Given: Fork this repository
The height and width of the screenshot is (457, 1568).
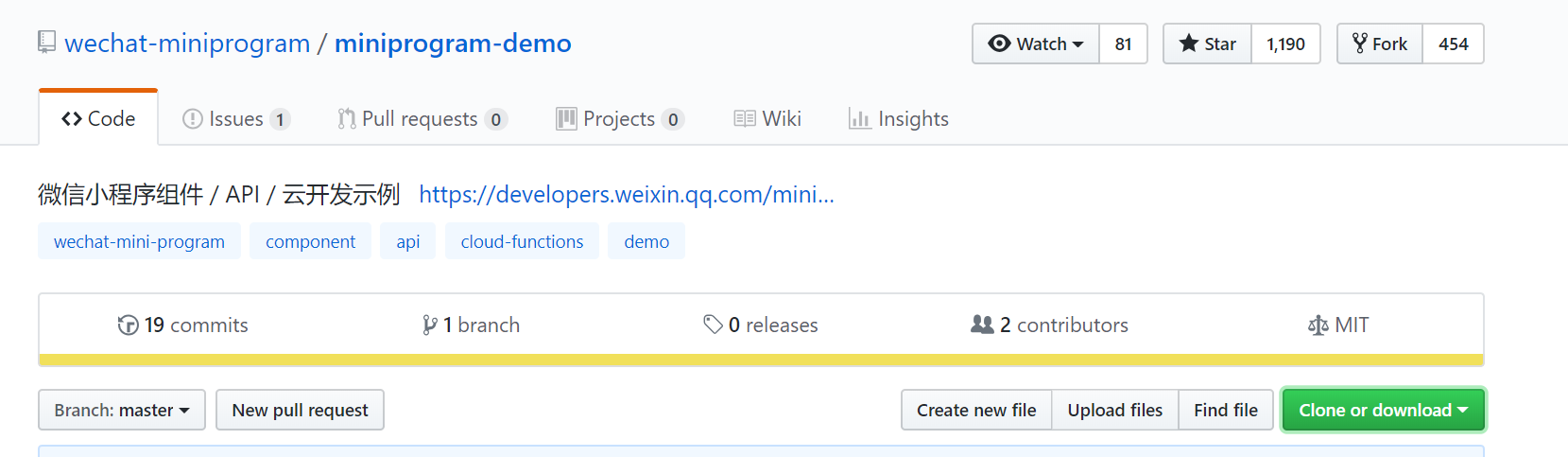Looking at the screenshot, I should point(1380,44).
